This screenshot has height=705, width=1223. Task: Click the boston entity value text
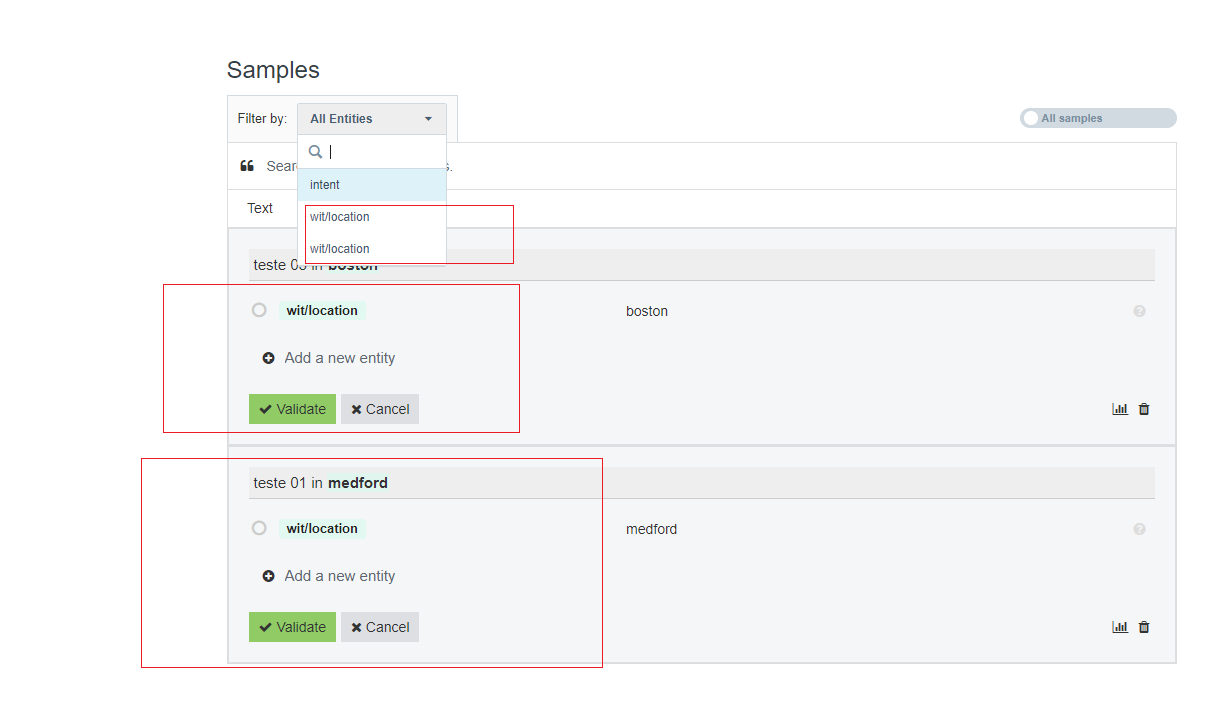tap(647, 311)
